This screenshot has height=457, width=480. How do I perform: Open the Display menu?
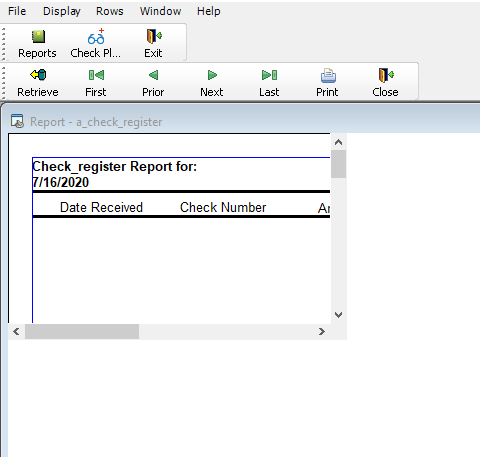coord(62,11)
